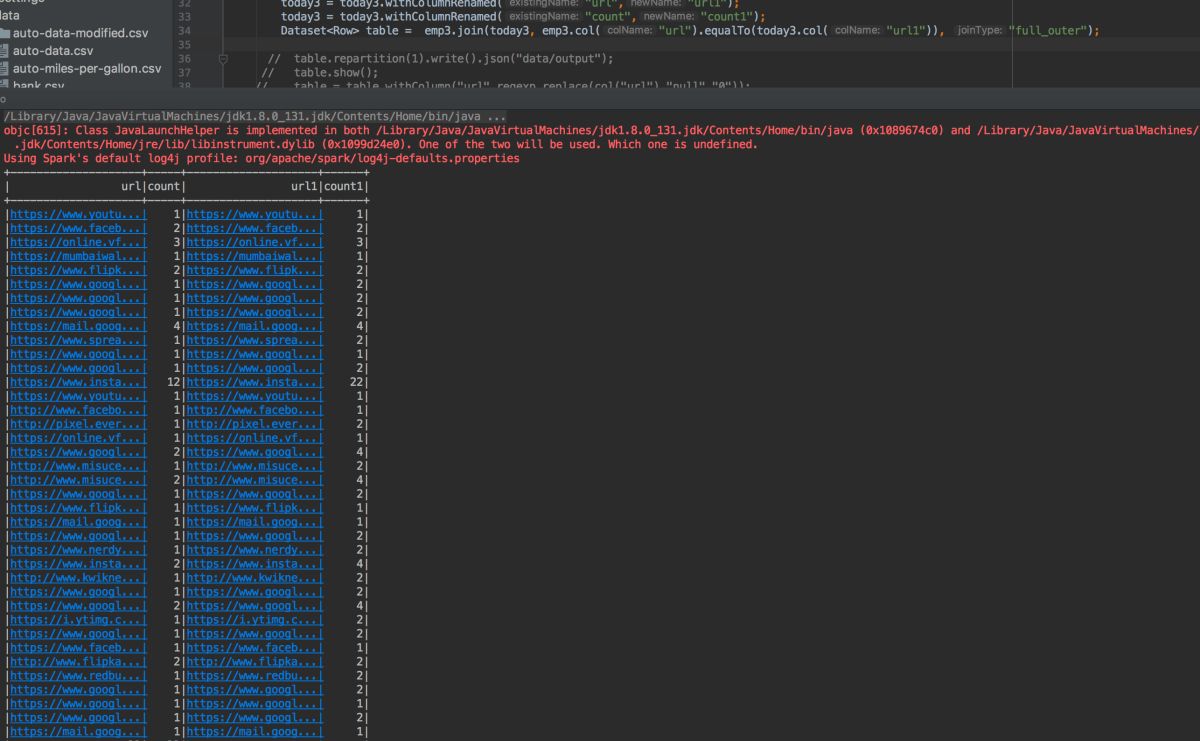The image size is (1200, 741).
Task: Open the http://www.facebo... link in url column
Action: click(77, 410)
